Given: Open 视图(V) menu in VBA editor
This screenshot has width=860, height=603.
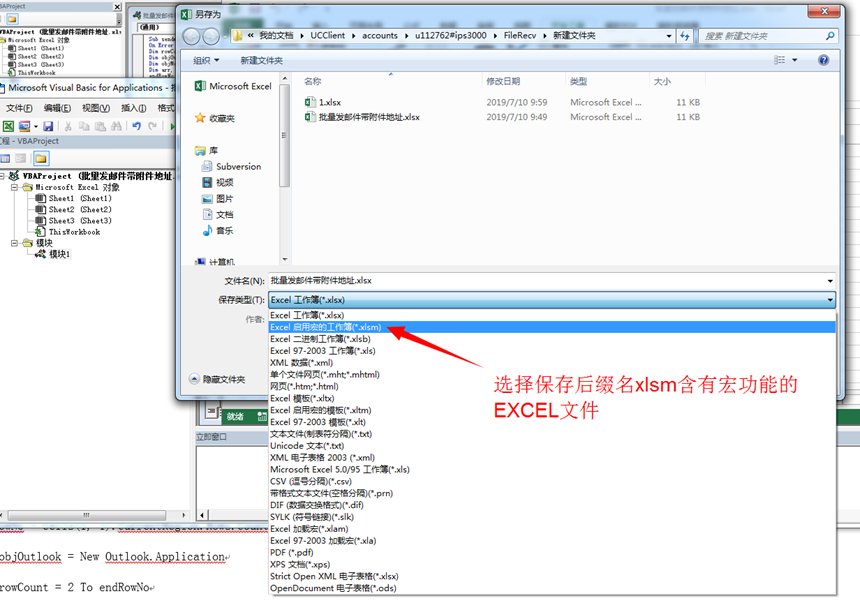Looking at the screenshot, I should [x=96, y=108].
